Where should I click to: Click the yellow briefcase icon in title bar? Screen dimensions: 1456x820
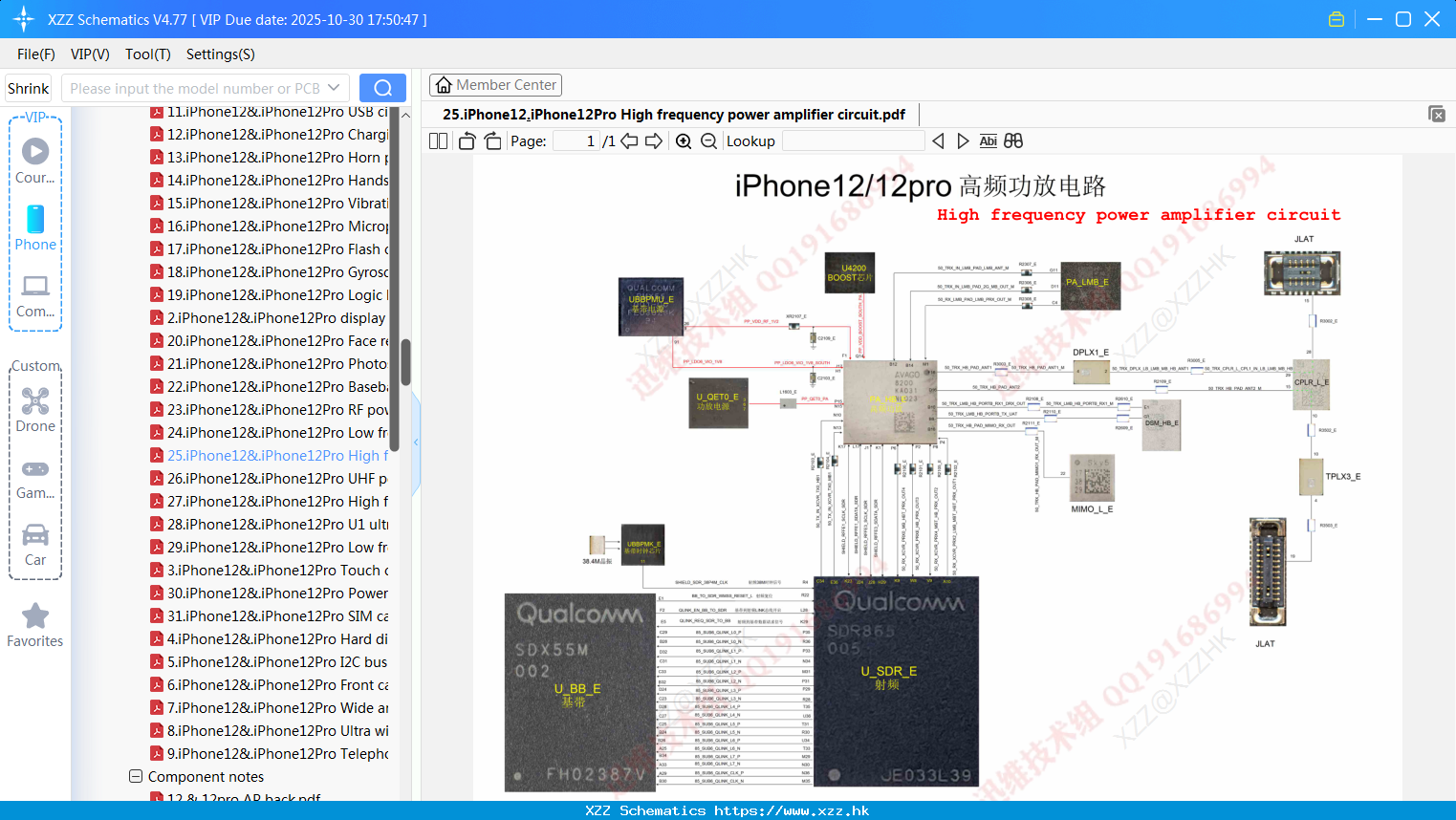[1336, 19]
